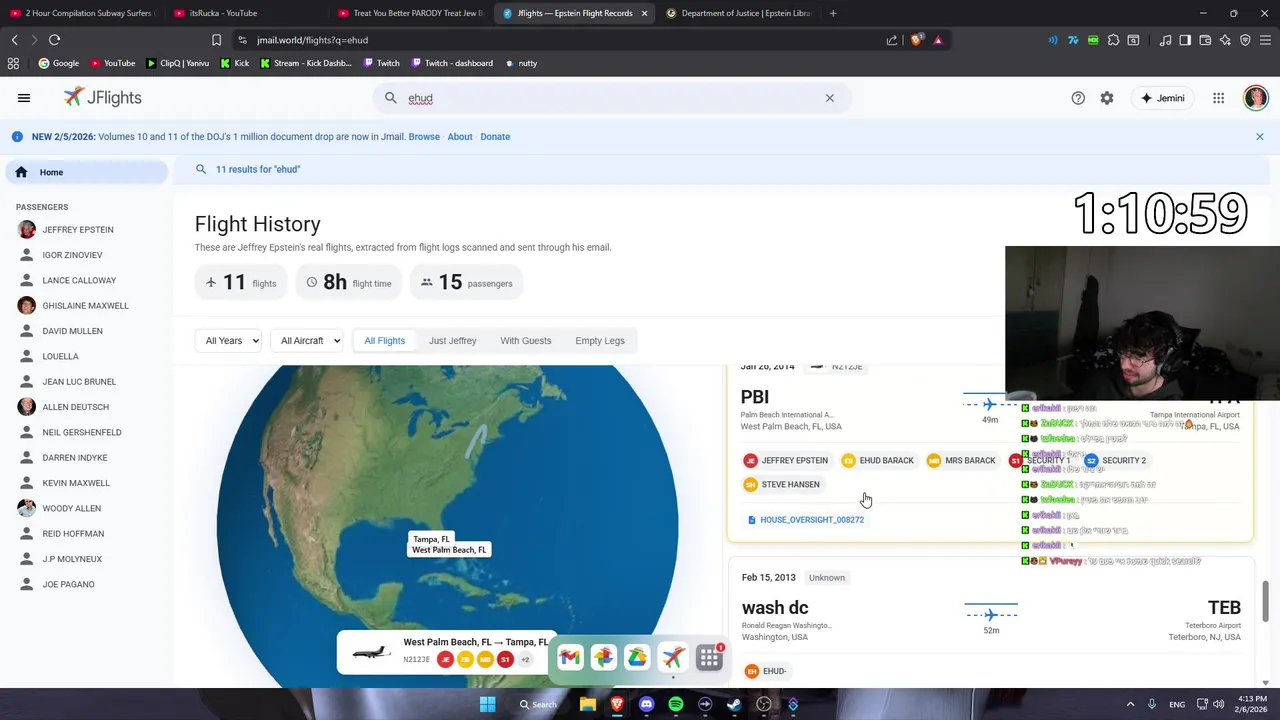This screenshot has height=720, width=1280.
Task: Open the dock apps grid with notification badge
Action: [x=709, y=657]
